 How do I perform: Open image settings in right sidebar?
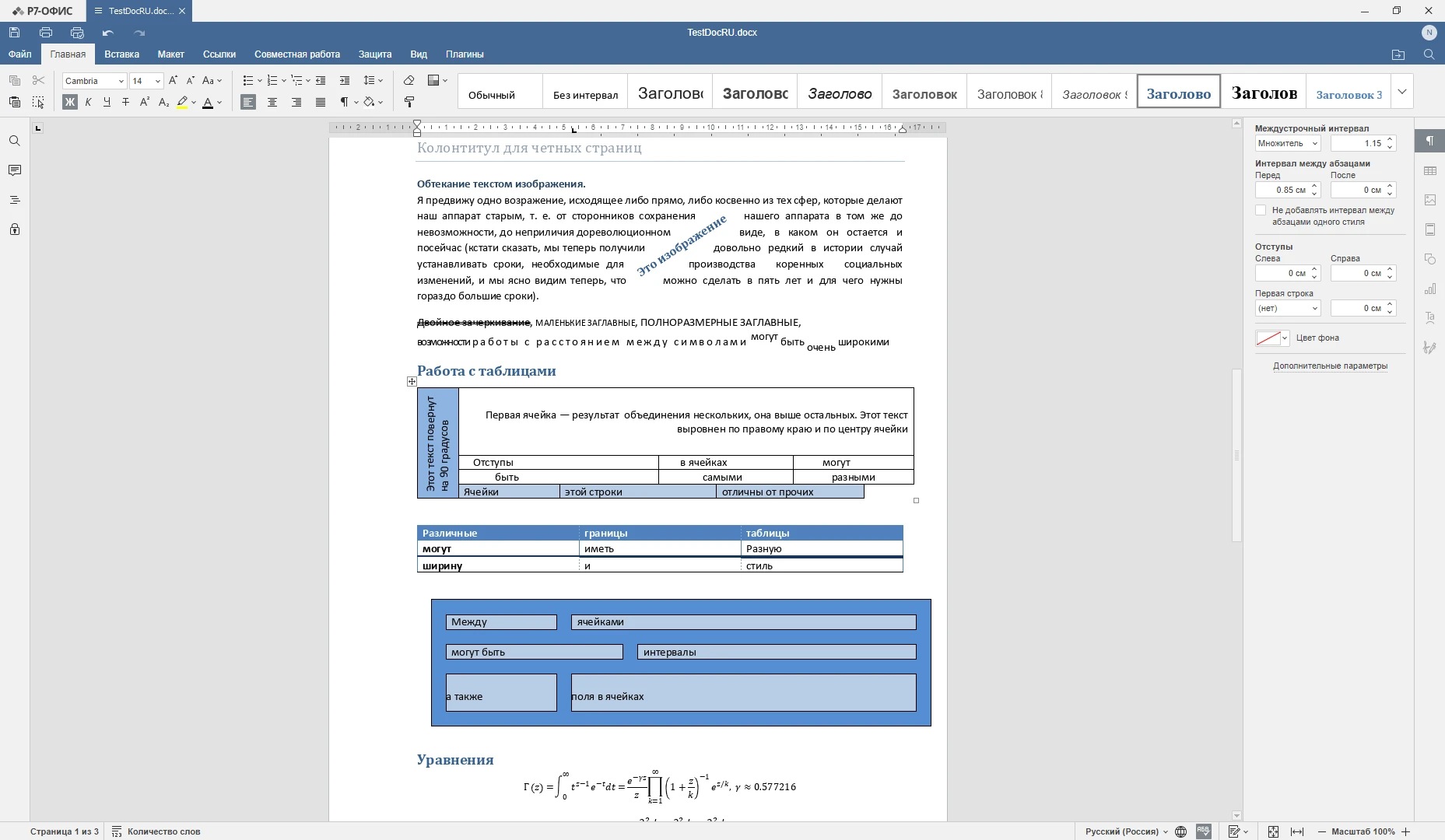[x=1430, y=200]
